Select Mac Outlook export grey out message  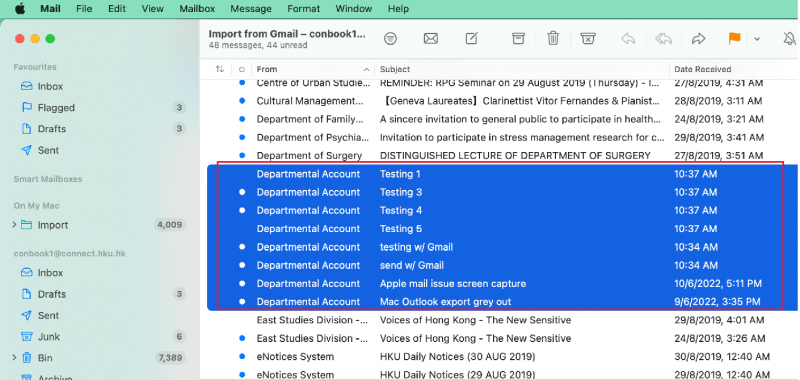(502, 302)
